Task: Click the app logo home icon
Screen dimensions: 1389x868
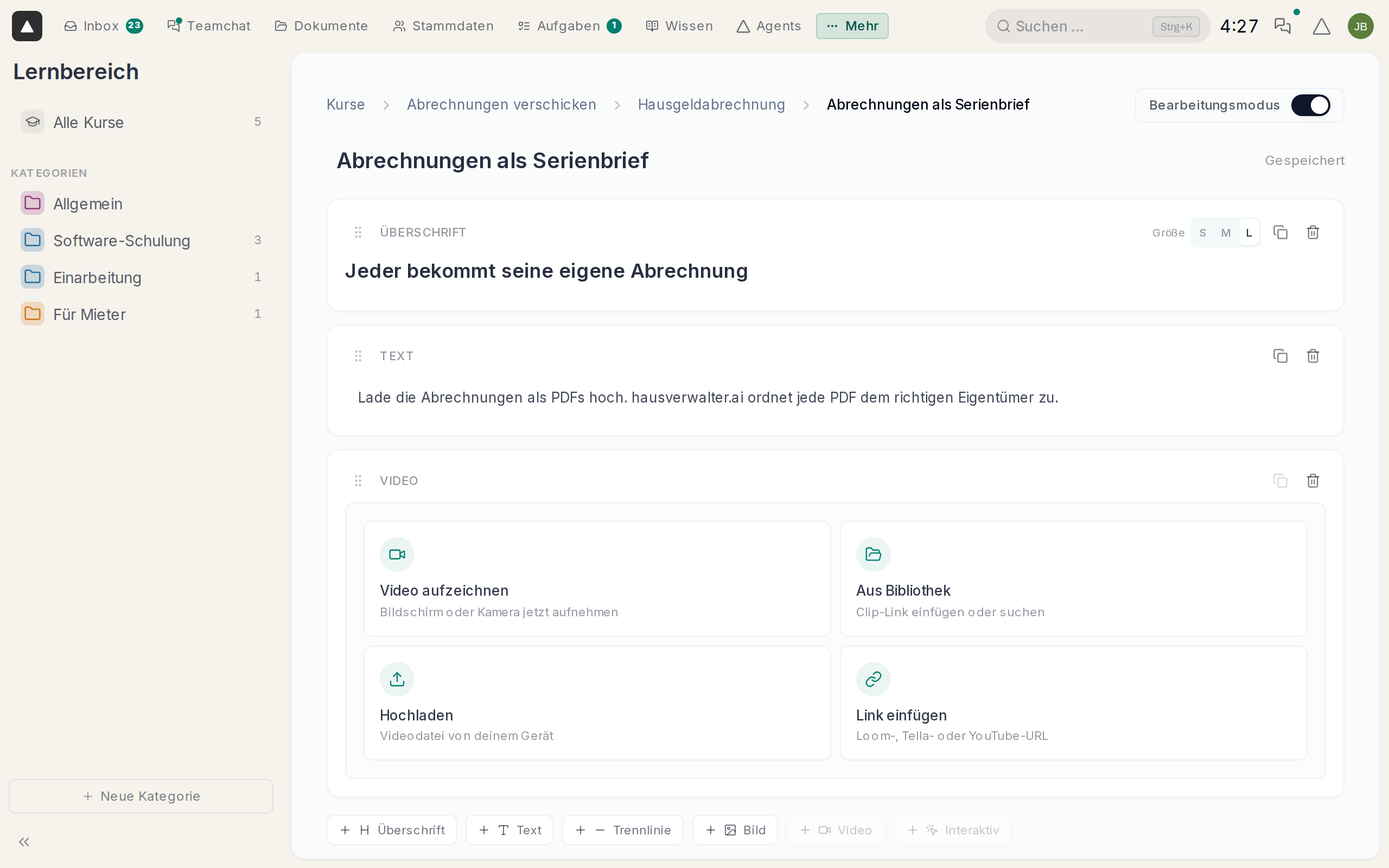Action: [x=27, y=26]
